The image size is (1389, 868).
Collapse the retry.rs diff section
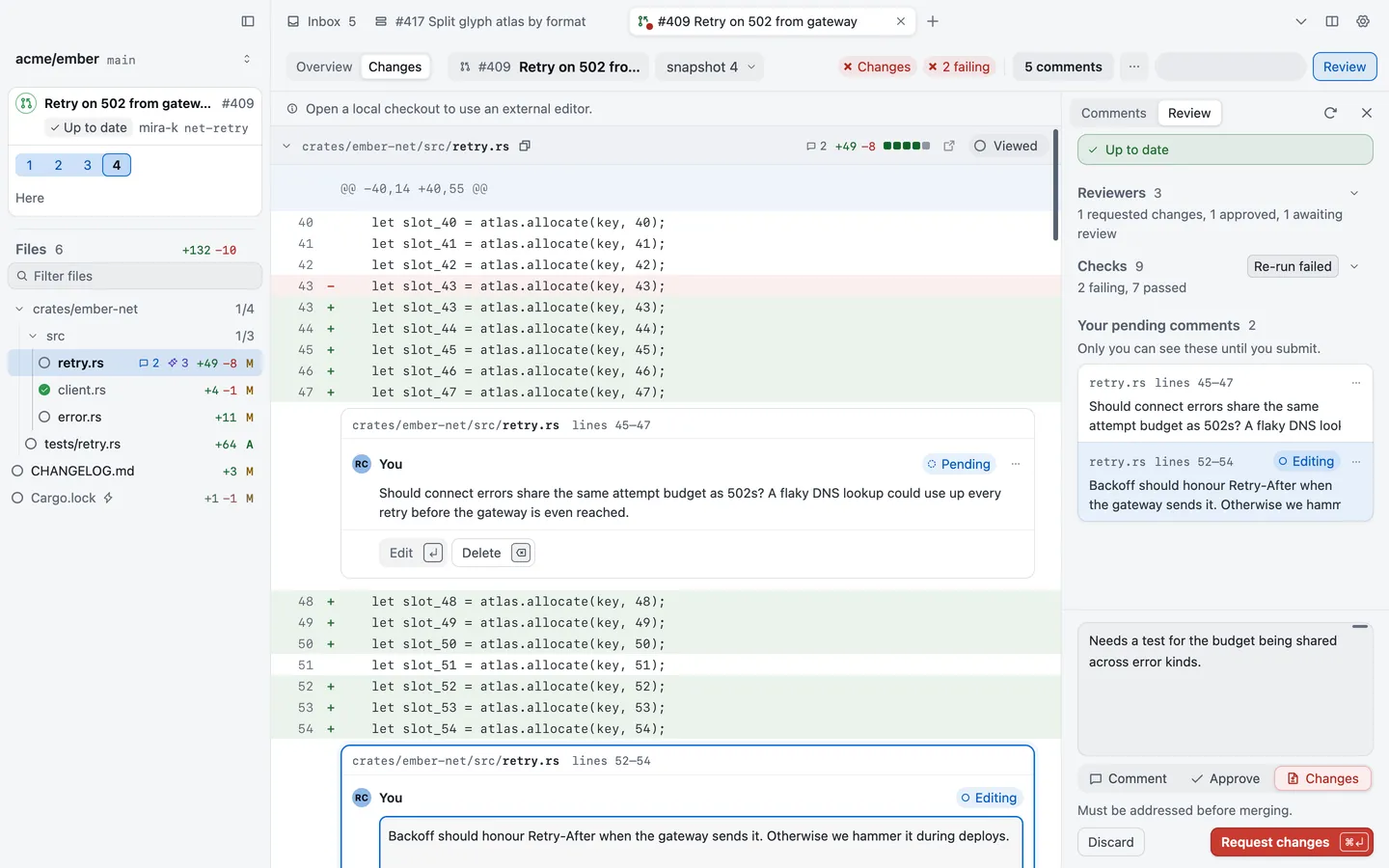pos(286,147)
